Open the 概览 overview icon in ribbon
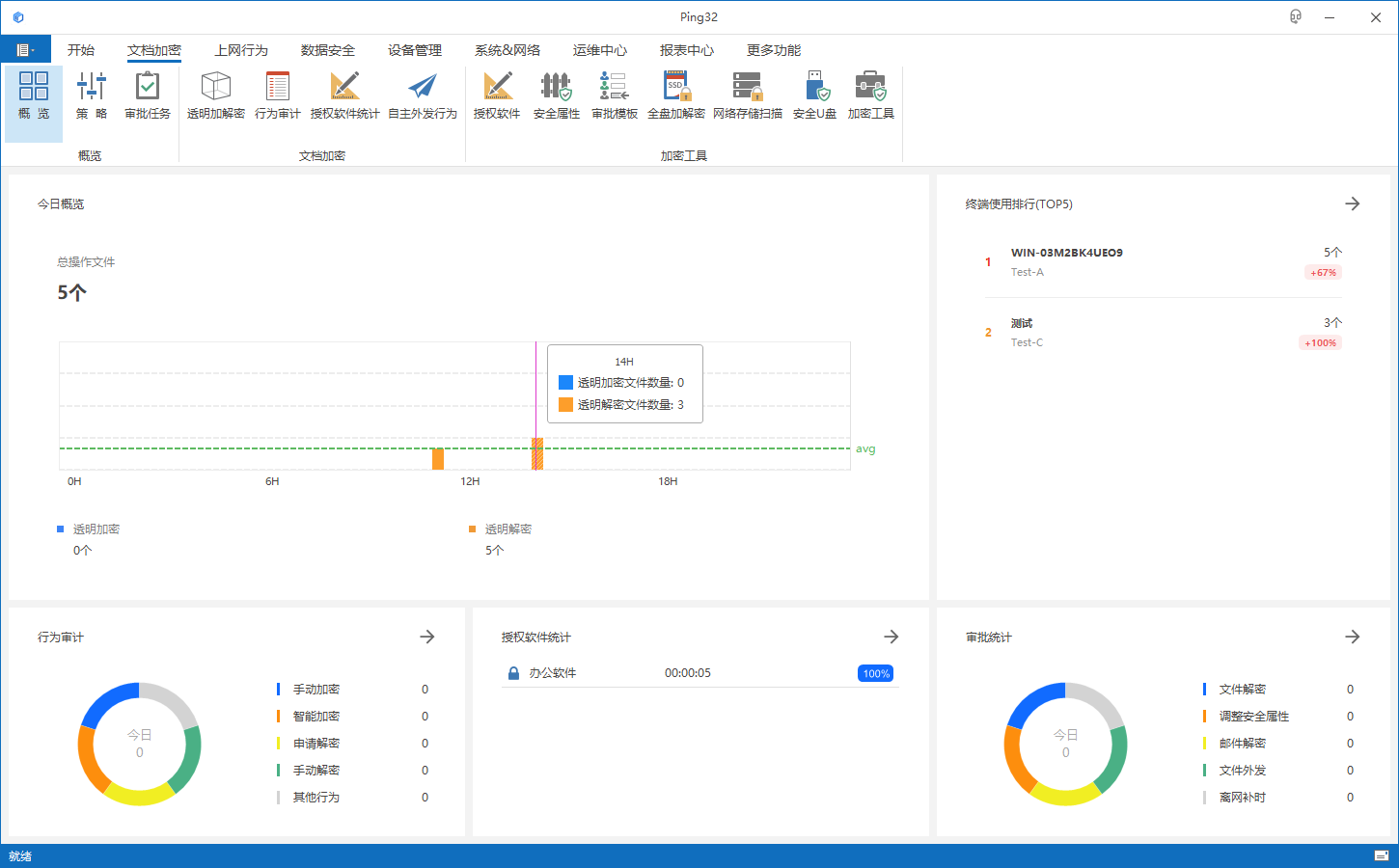The height and width of the screenshot is (868, 1399). [x=34, y=95]
